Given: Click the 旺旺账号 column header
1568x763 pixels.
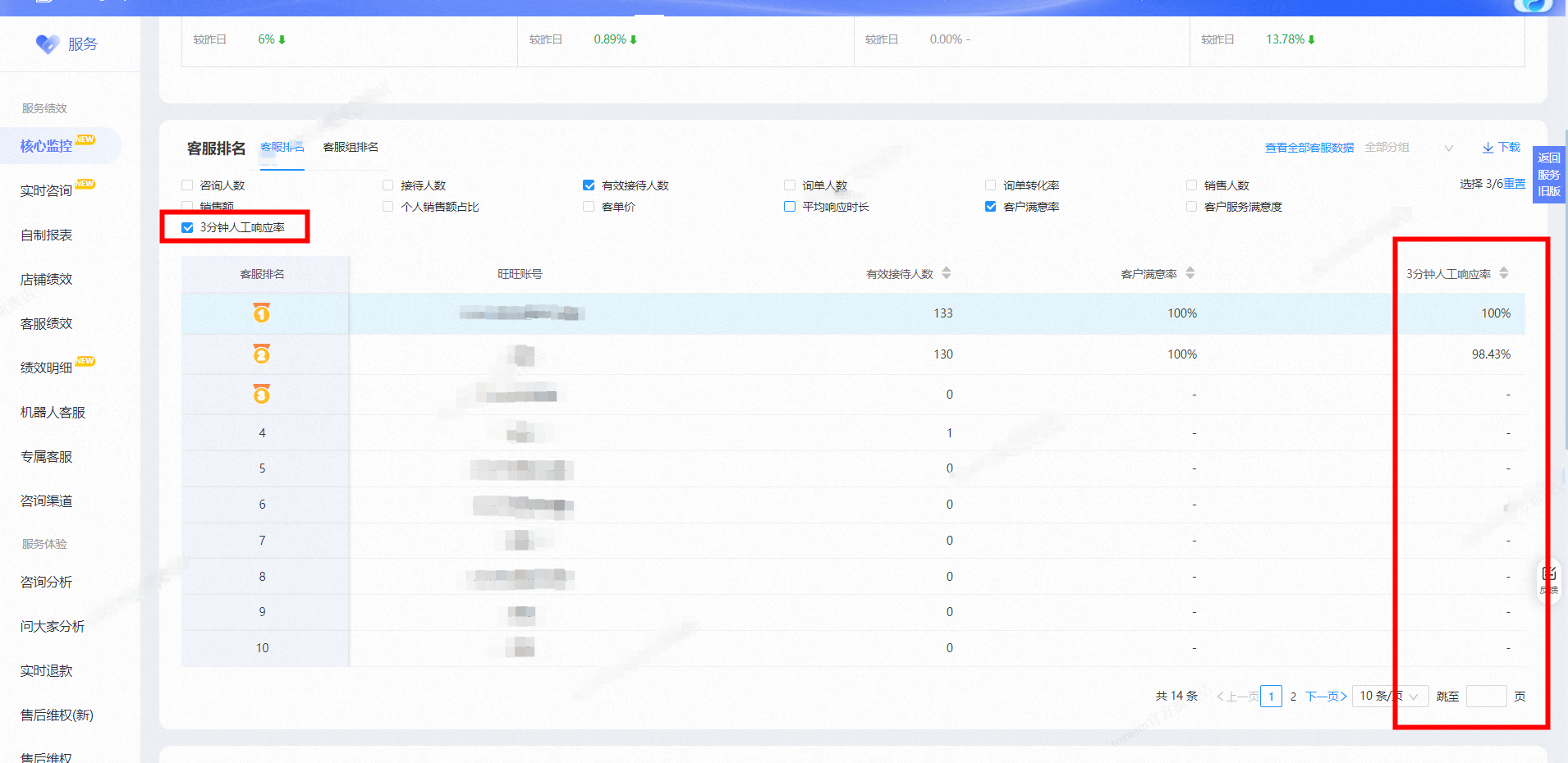Looking at the screenshot, I should coord(520,274).
